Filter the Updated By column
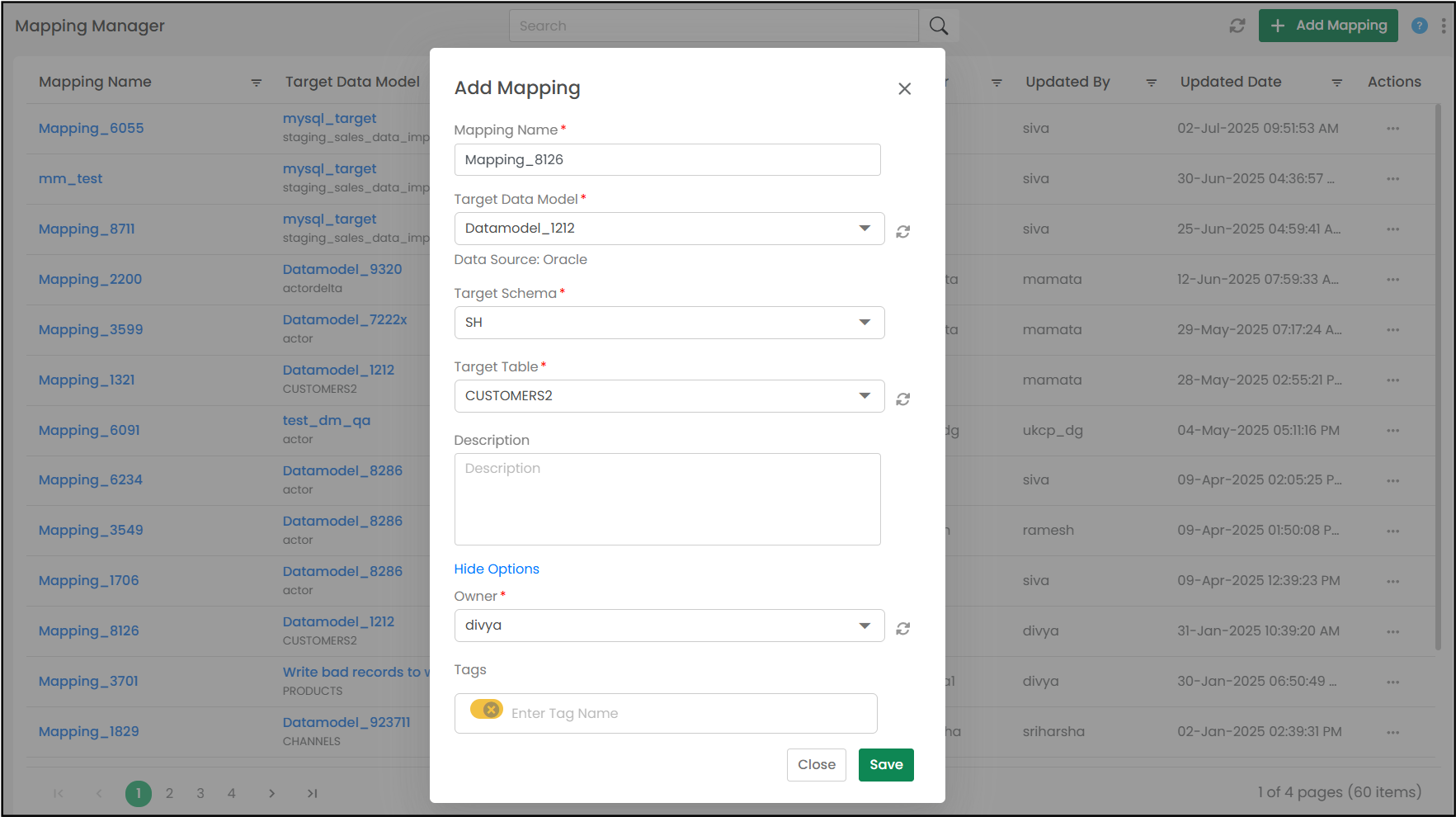Screen dimensions: 1456x817 [x=1151, y=83]
